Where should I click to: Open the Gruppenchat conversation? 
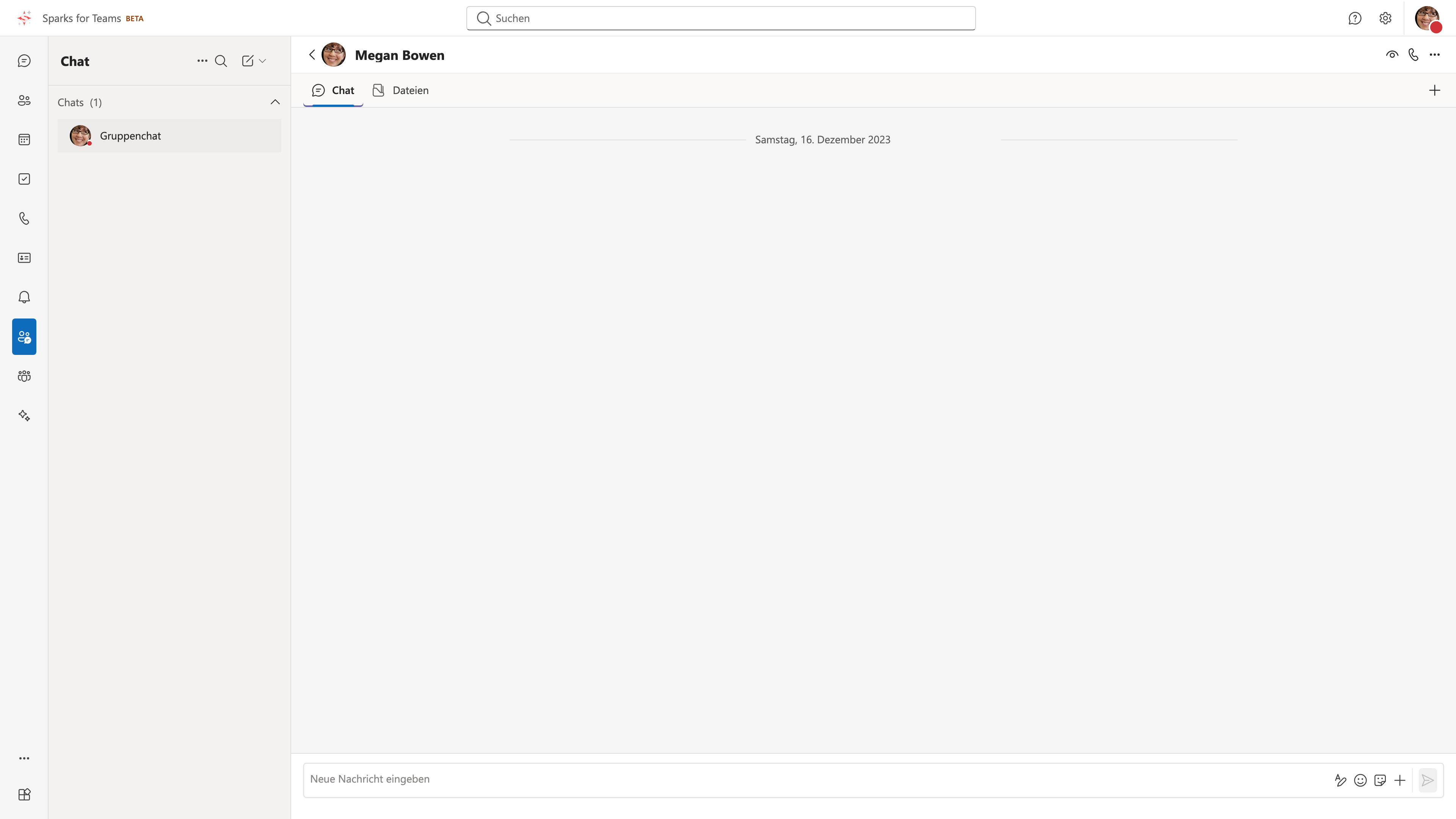tap(169, 136)
